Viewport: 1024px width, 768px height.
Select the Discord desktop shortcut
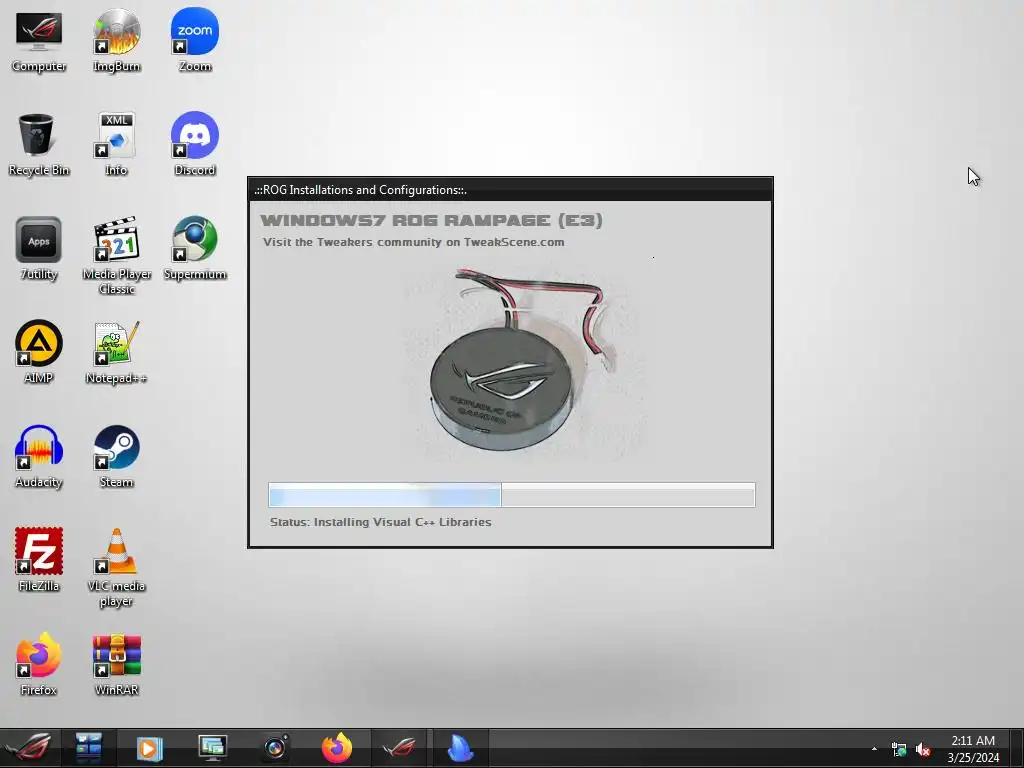195,144
